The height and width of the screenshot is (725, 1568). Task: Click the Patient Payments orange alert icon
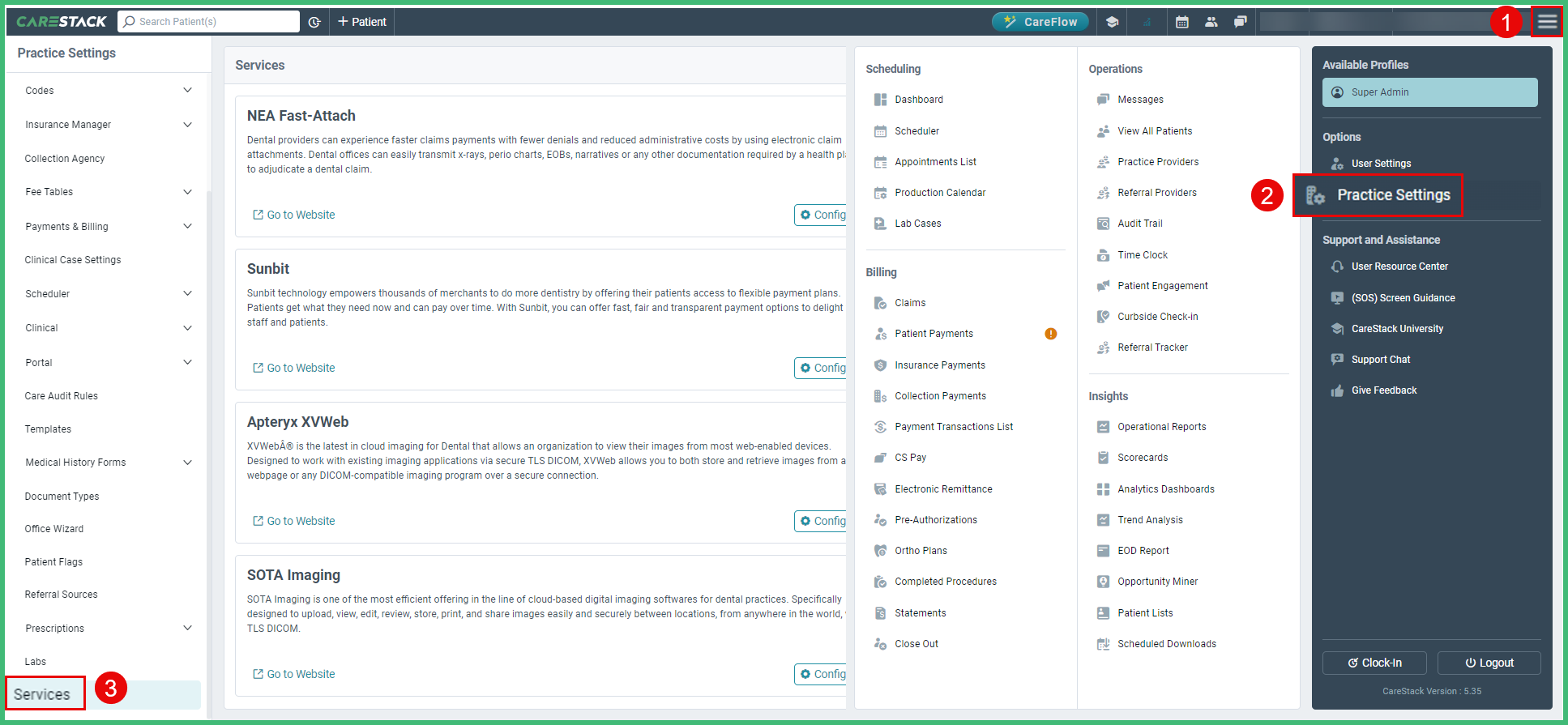[x=1051, y=334]
